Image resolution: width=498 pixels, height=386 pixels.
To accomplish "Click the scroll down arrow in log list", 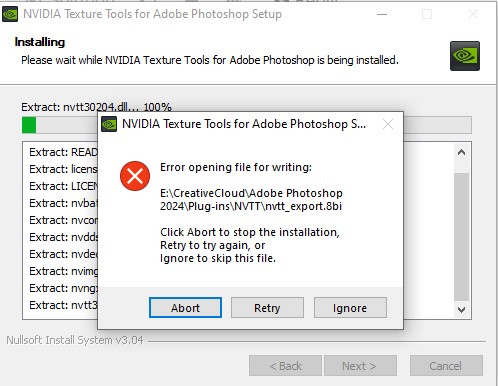I will coord(461,310).
